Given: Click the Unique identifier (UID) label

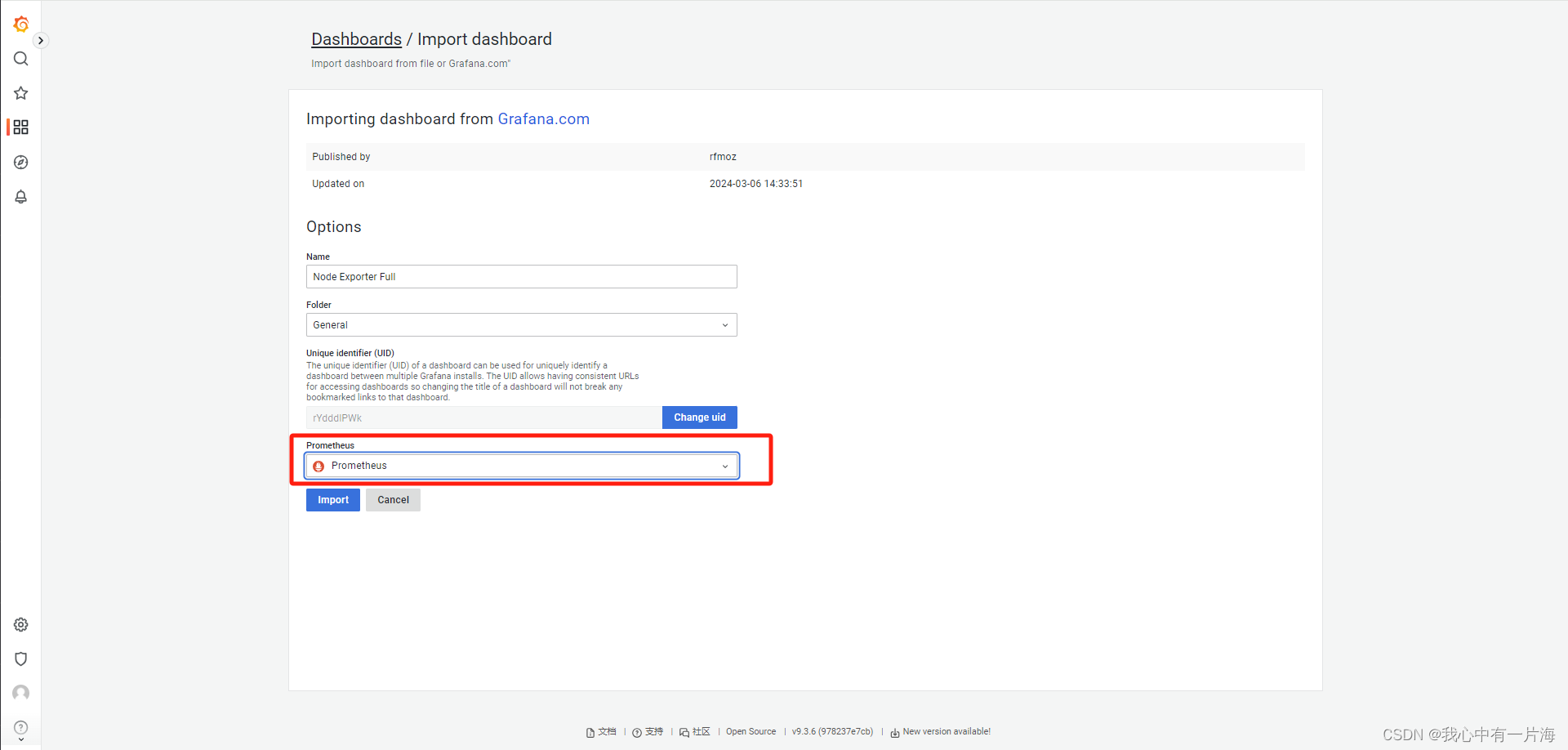Looking at the screenshot, I should tap(350, 353).
